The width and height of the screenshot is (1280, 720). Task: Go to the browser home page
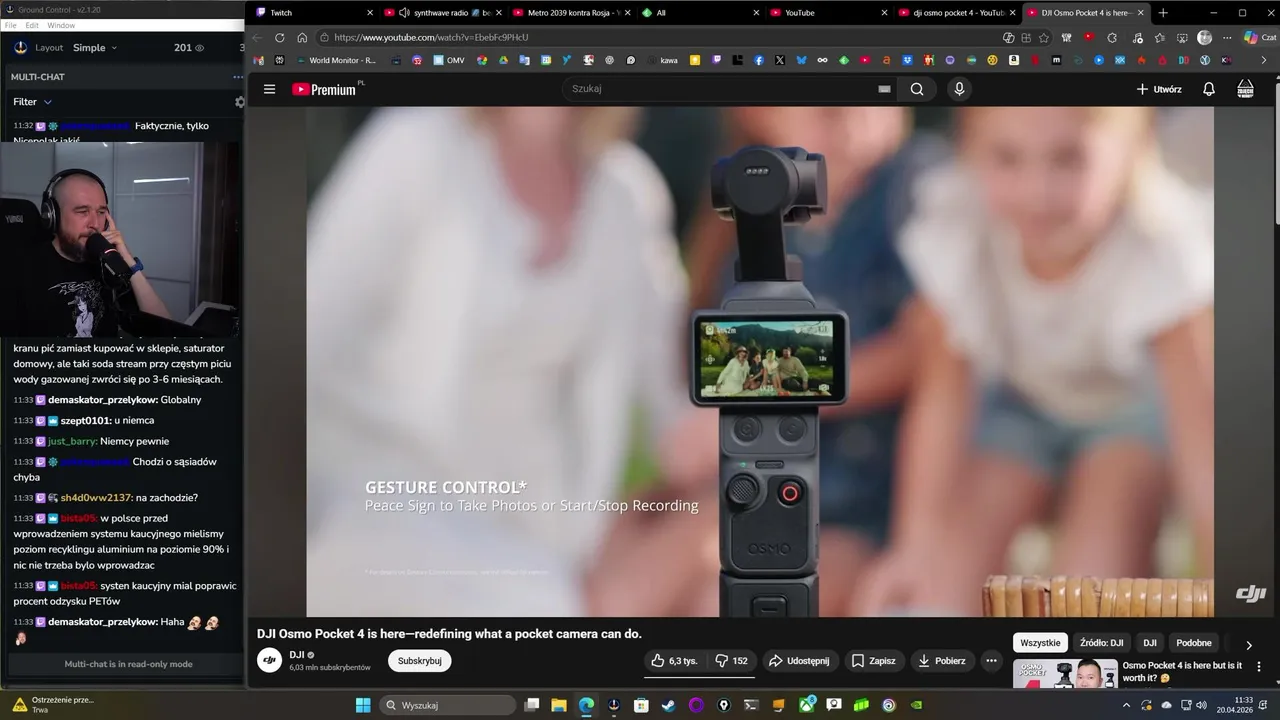point(302,37)
